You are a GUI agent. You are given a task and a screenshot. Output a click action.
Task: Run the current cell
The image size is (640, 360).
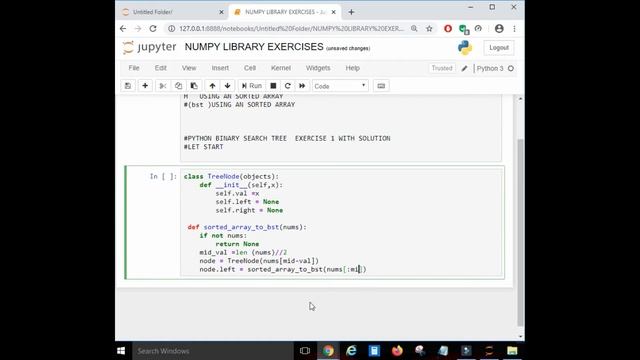(252, 86)
